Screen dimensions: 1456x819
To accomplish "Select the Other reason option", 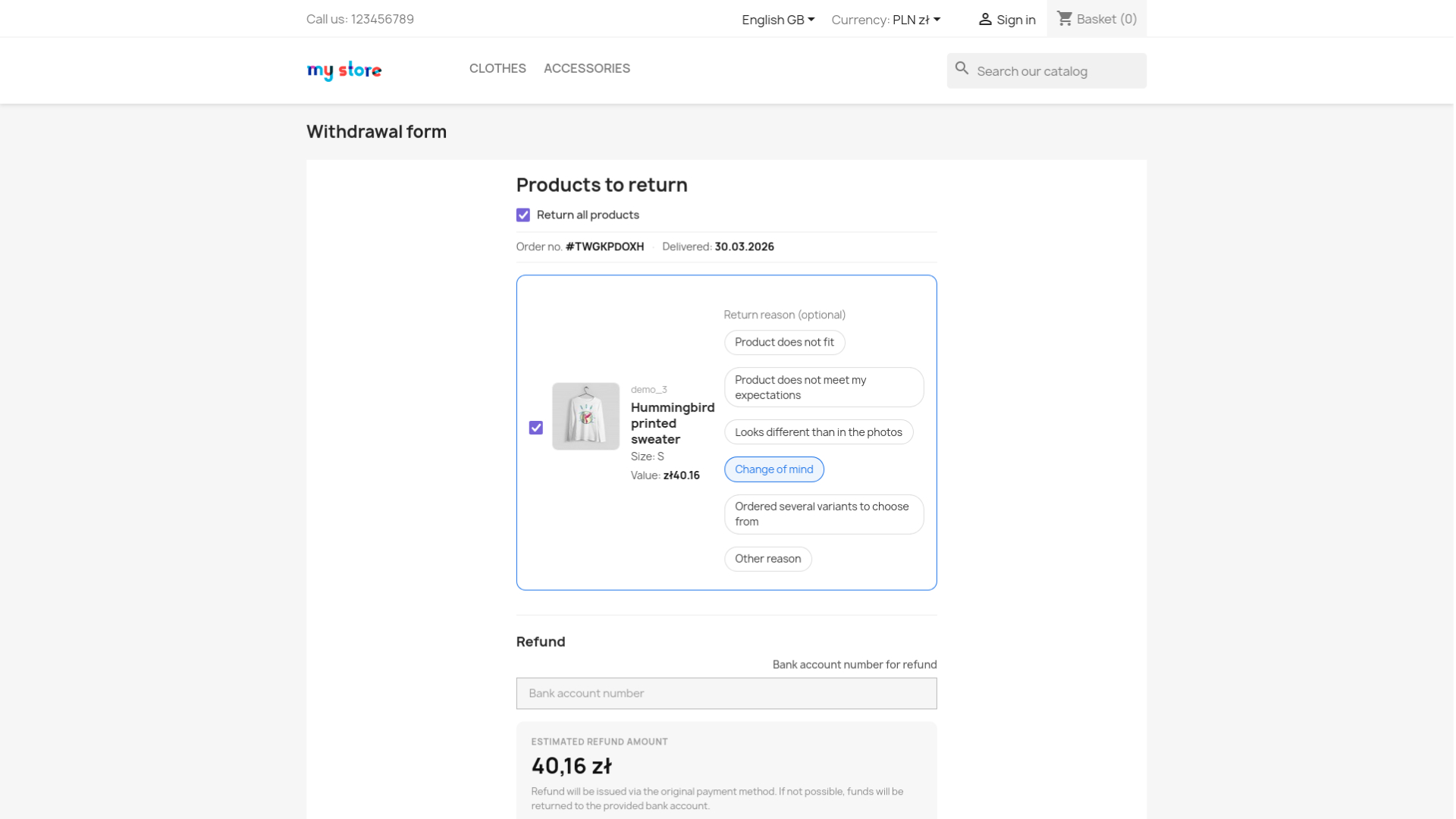I will pyautogui.click(x=767, y=558).
